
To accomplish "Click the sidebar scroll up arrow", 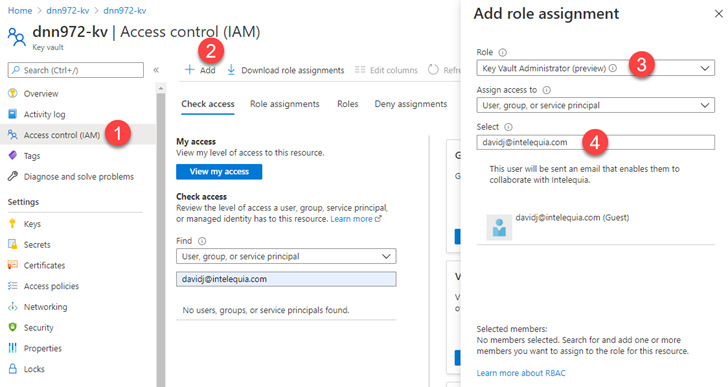I will coord(161,88).
